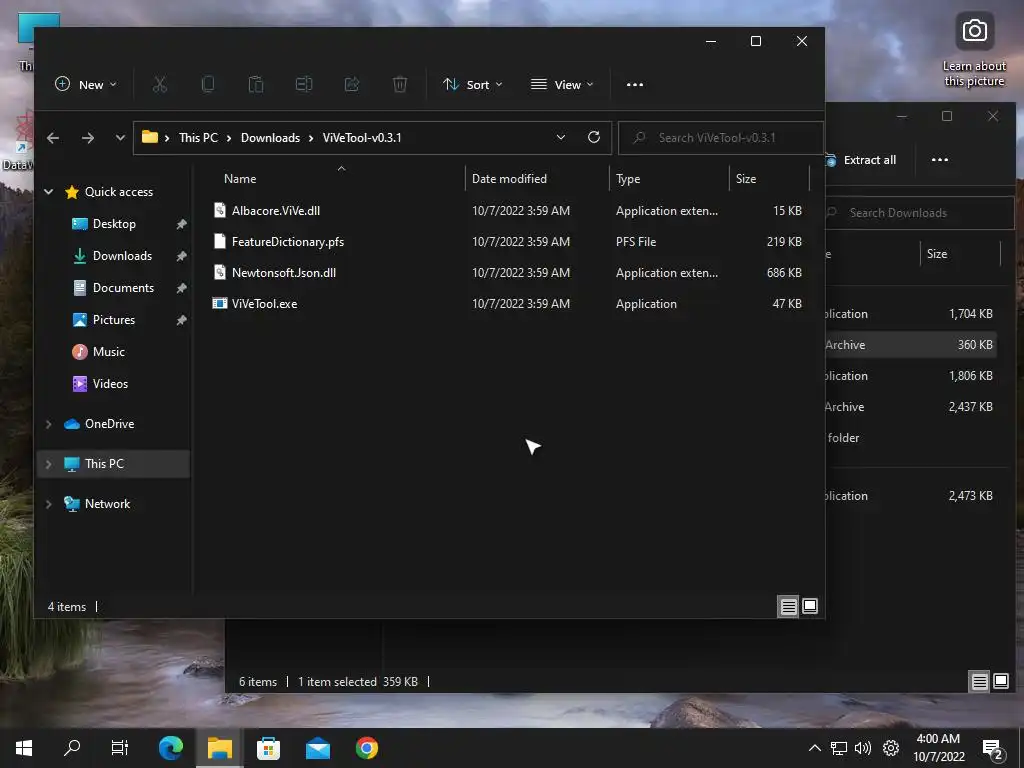Click the Cut scissors icon in toolbar
1024x768 pixels.
pyautogui.click(x=160, y=84)
